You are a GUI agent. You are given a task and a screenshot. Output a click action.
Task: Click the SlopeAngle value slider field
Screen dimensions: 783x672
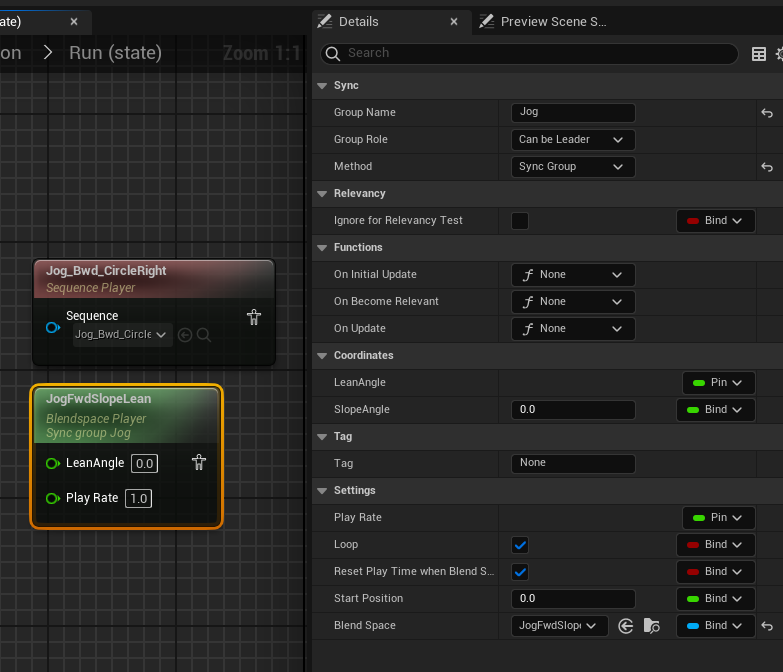tap(572, 410)
